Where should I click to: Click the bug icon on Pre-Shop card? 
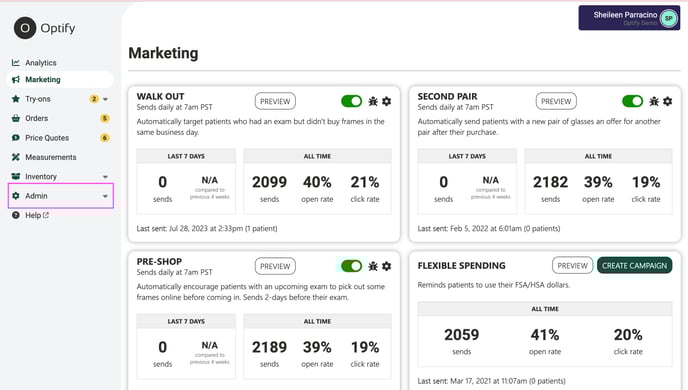373,266
